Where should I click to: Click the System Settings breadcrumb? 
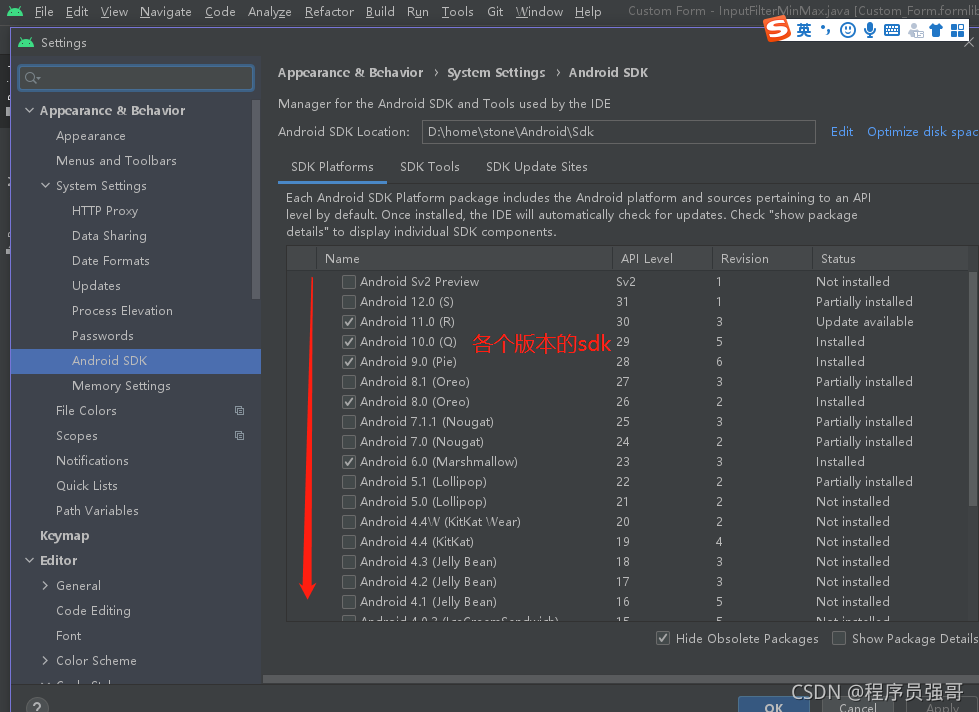point(496,72)
